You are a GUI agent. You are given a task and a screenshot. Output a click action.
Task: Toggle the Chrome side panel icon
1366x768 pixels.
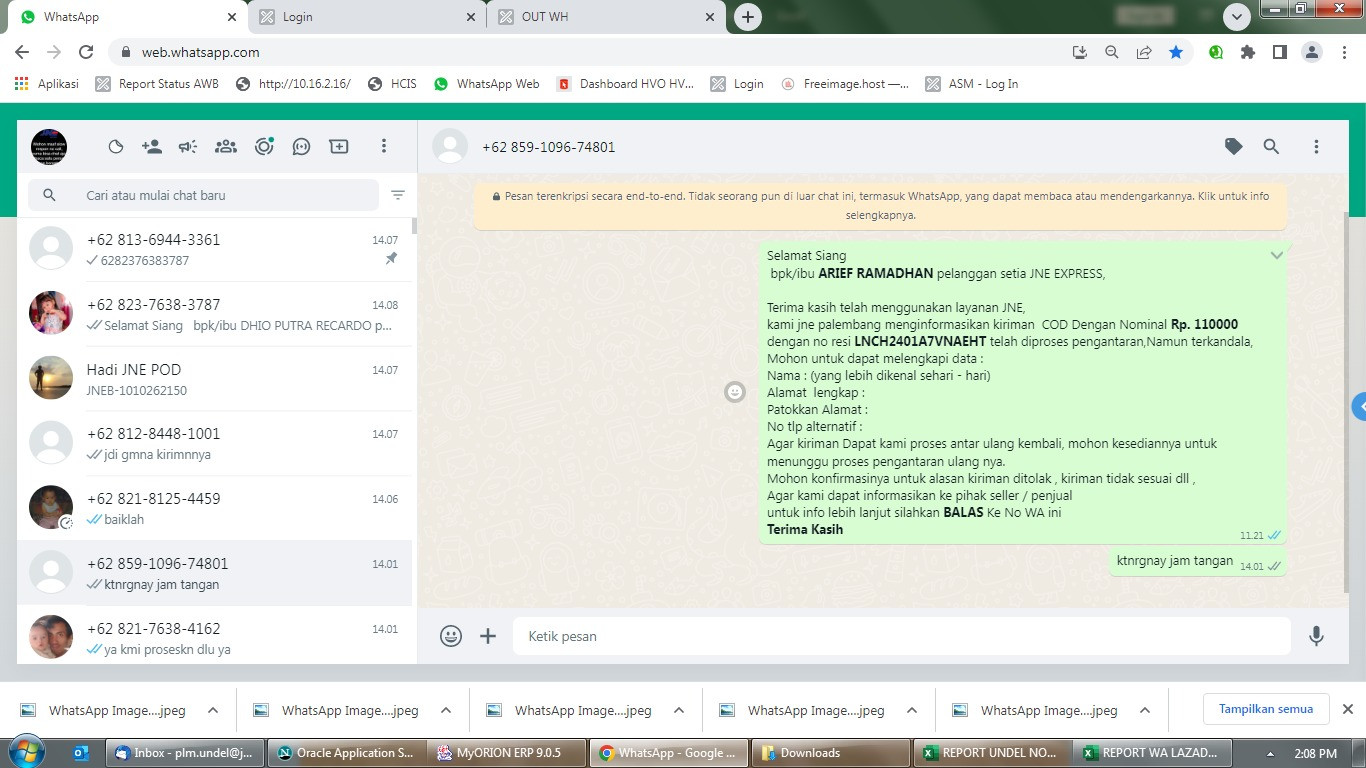1280,52
